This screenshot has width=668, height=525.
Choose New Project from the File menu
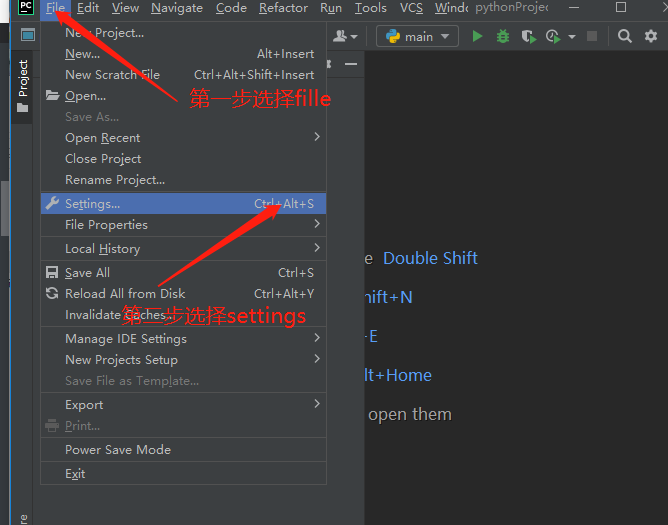(x=183, y=33)
